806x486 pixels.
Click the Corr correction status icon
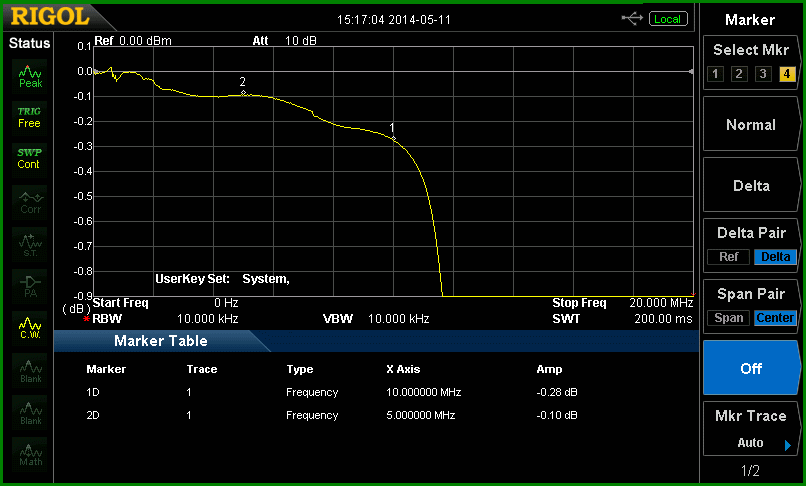point(30,202)
